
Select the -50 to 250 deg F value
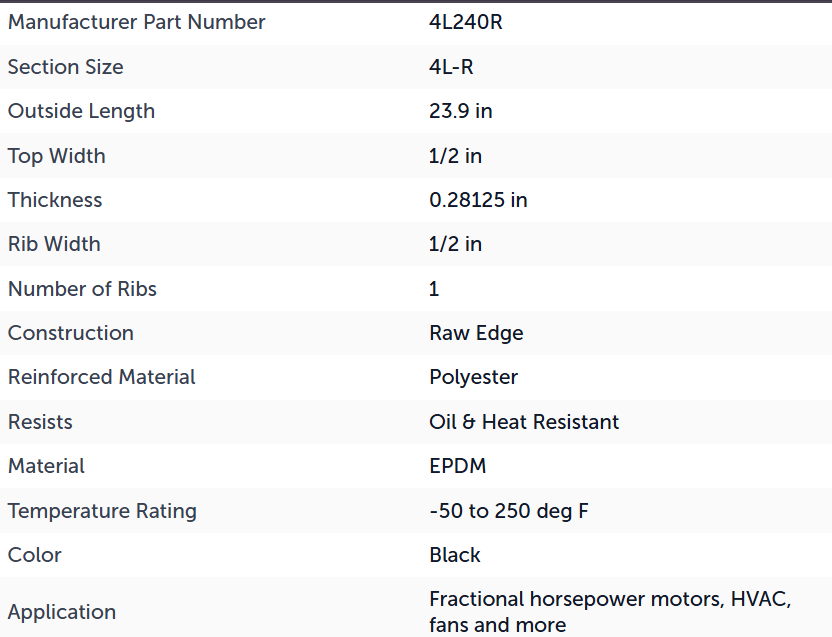(x=508, y=511)
